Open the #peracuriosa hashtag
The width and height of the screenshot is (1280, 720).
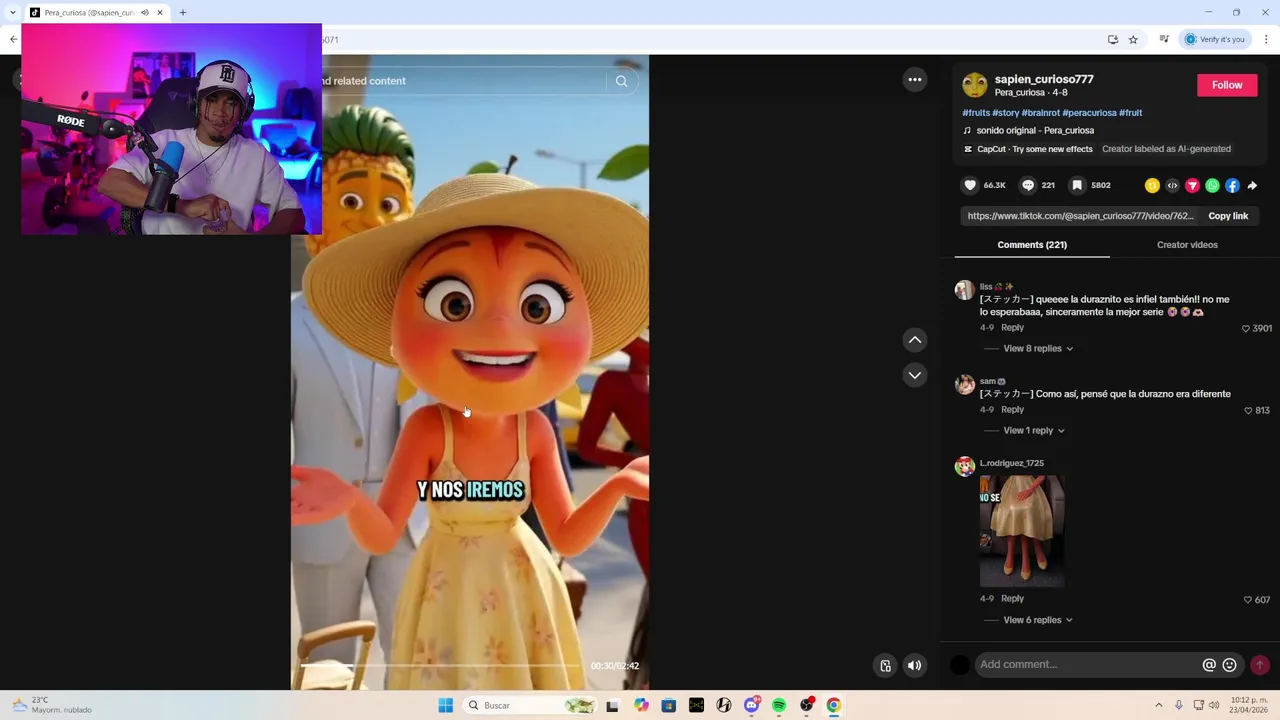[x=1089, y=113]
